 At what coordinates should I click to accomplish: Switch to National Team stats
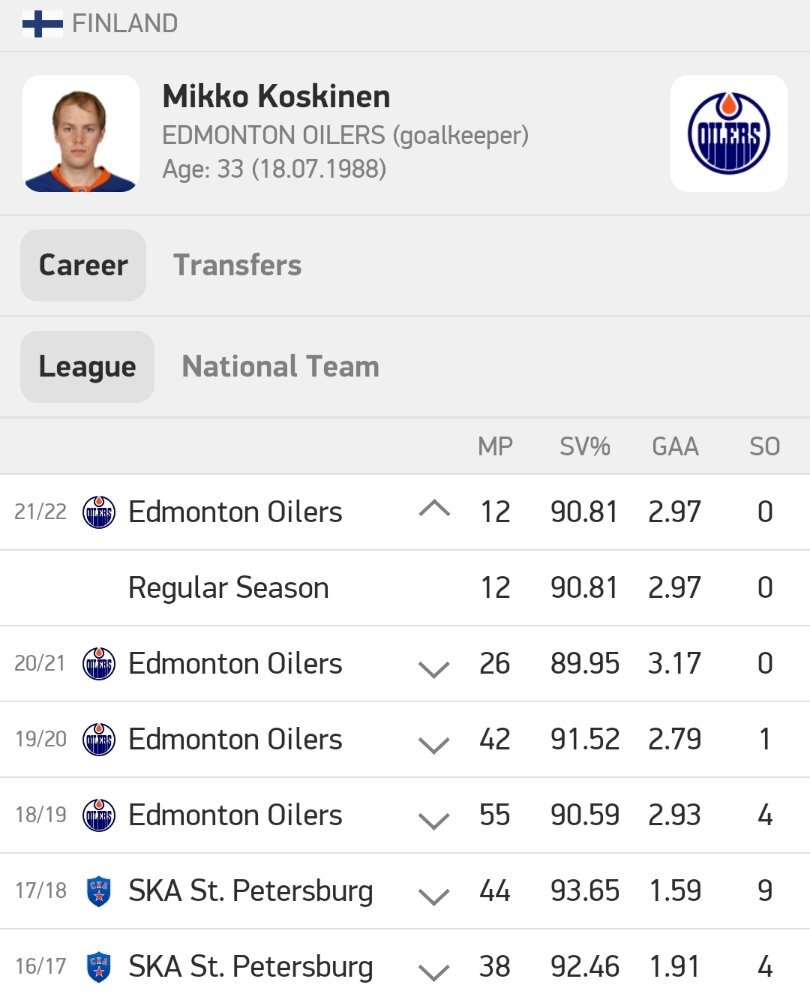point(281,367)
